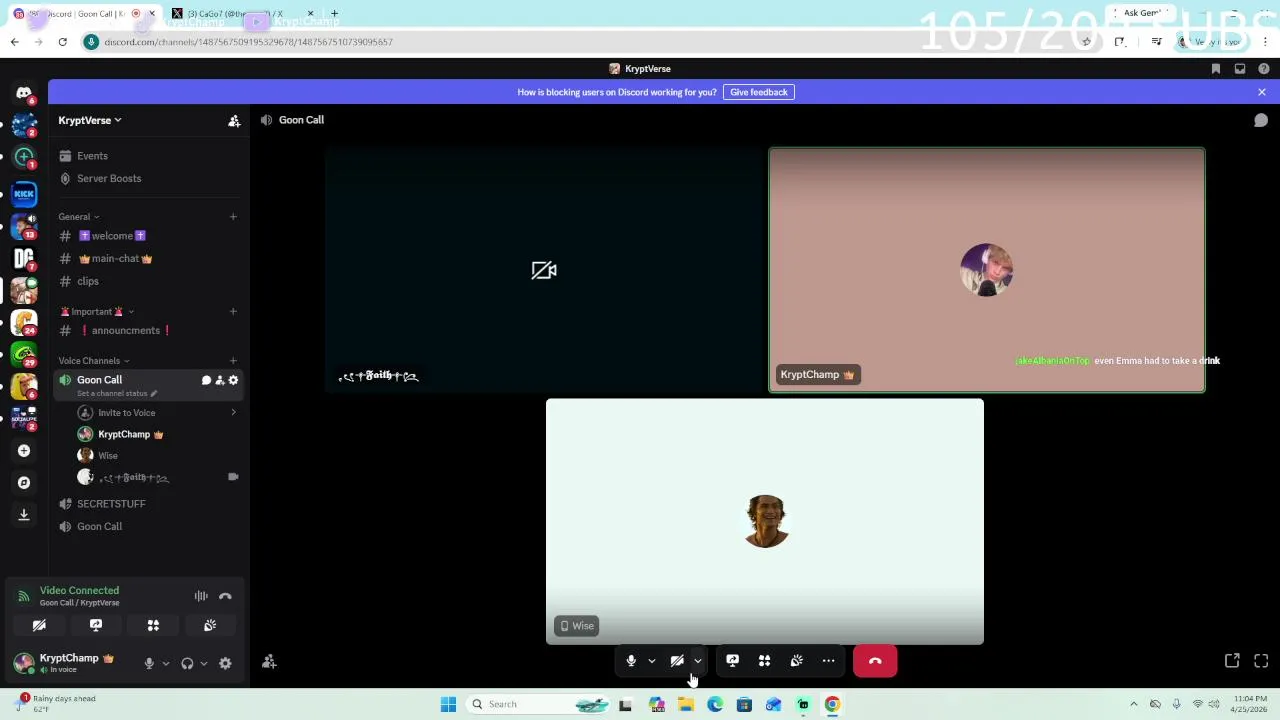
Task: Expand Invite to Voice arrow
Action: pos(233,413)
